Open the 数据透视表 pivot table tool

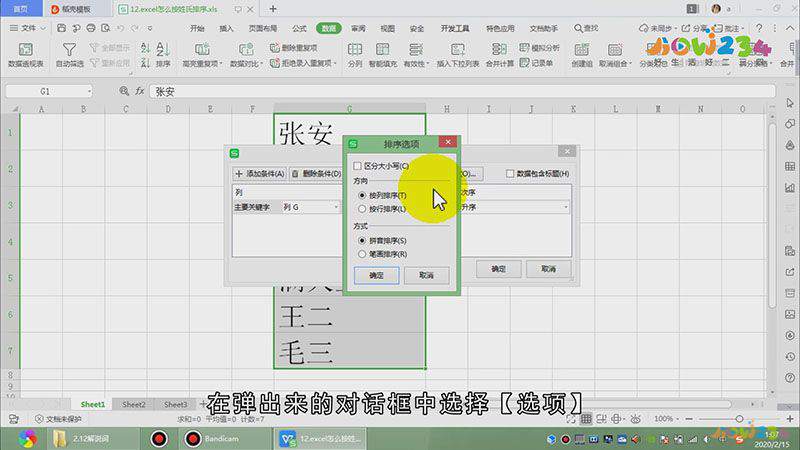pyautogui.click(x=26, y=55)
